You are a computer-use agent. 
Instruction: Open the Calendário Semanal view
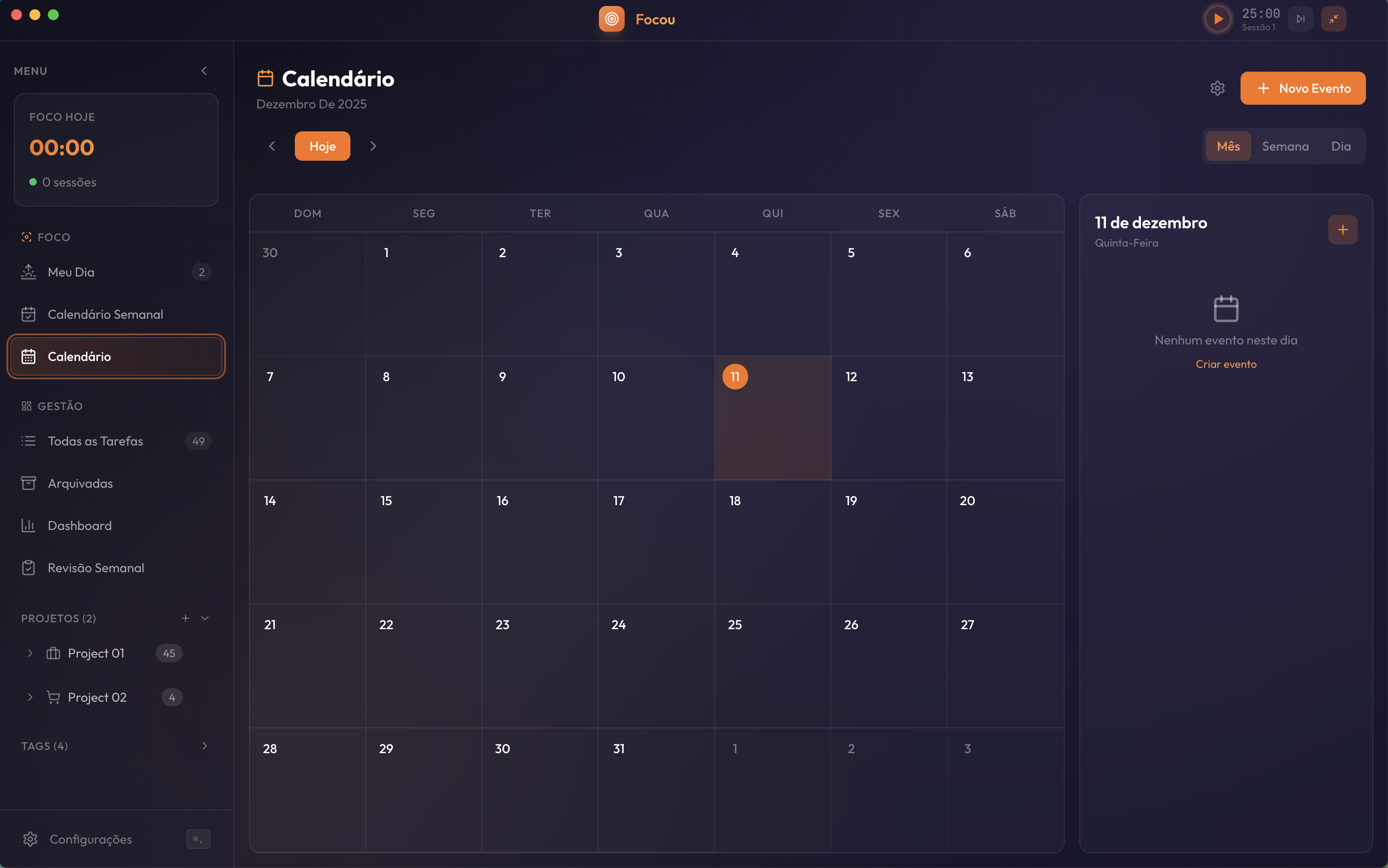[105, 314]
